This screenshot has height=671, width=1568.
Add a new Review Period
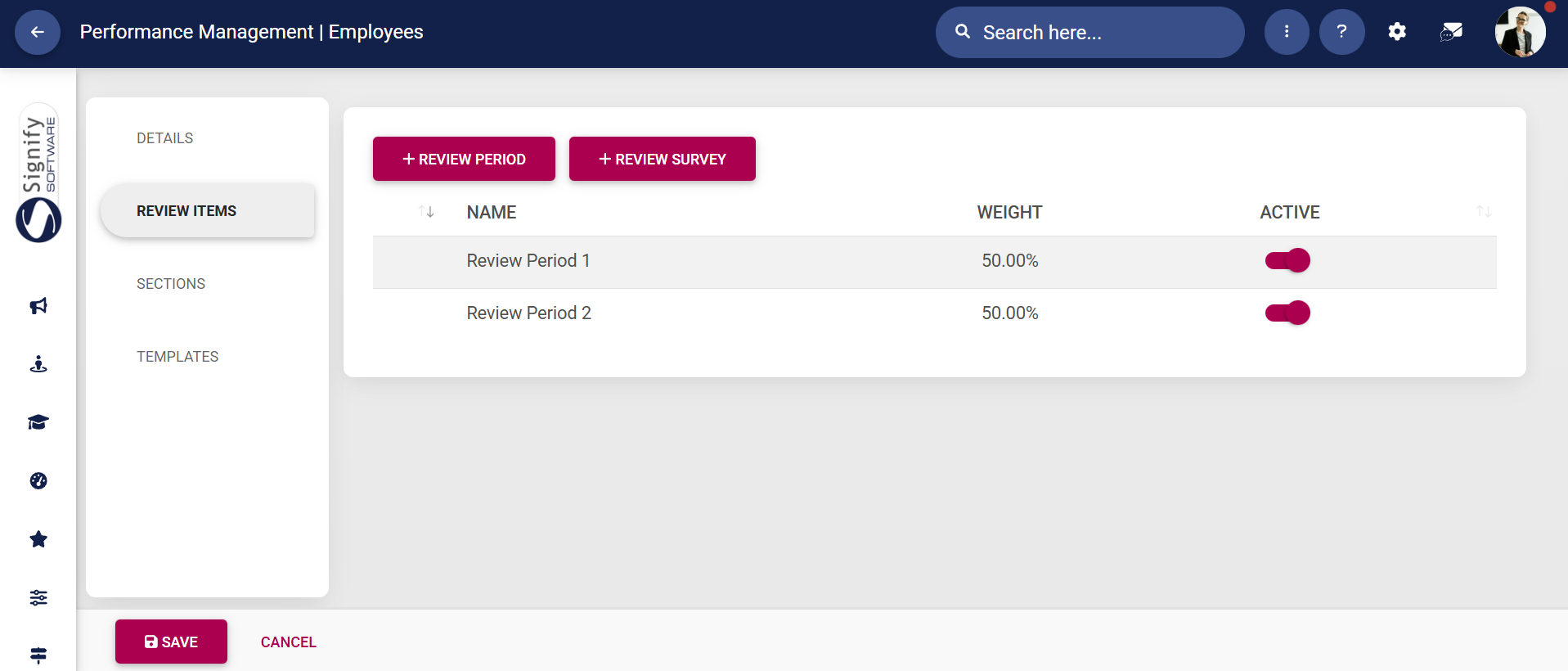[x=464, y=159]
